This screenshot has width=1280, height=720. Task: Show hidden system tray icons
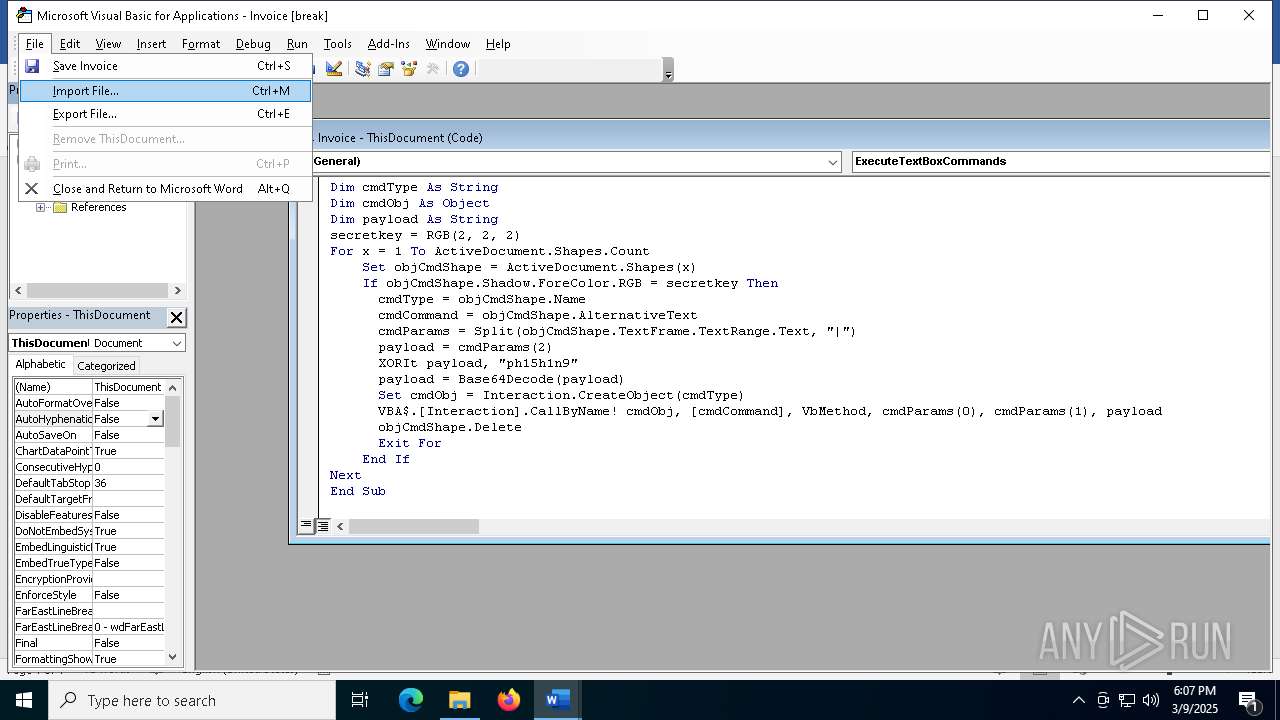pos(1079,700)
